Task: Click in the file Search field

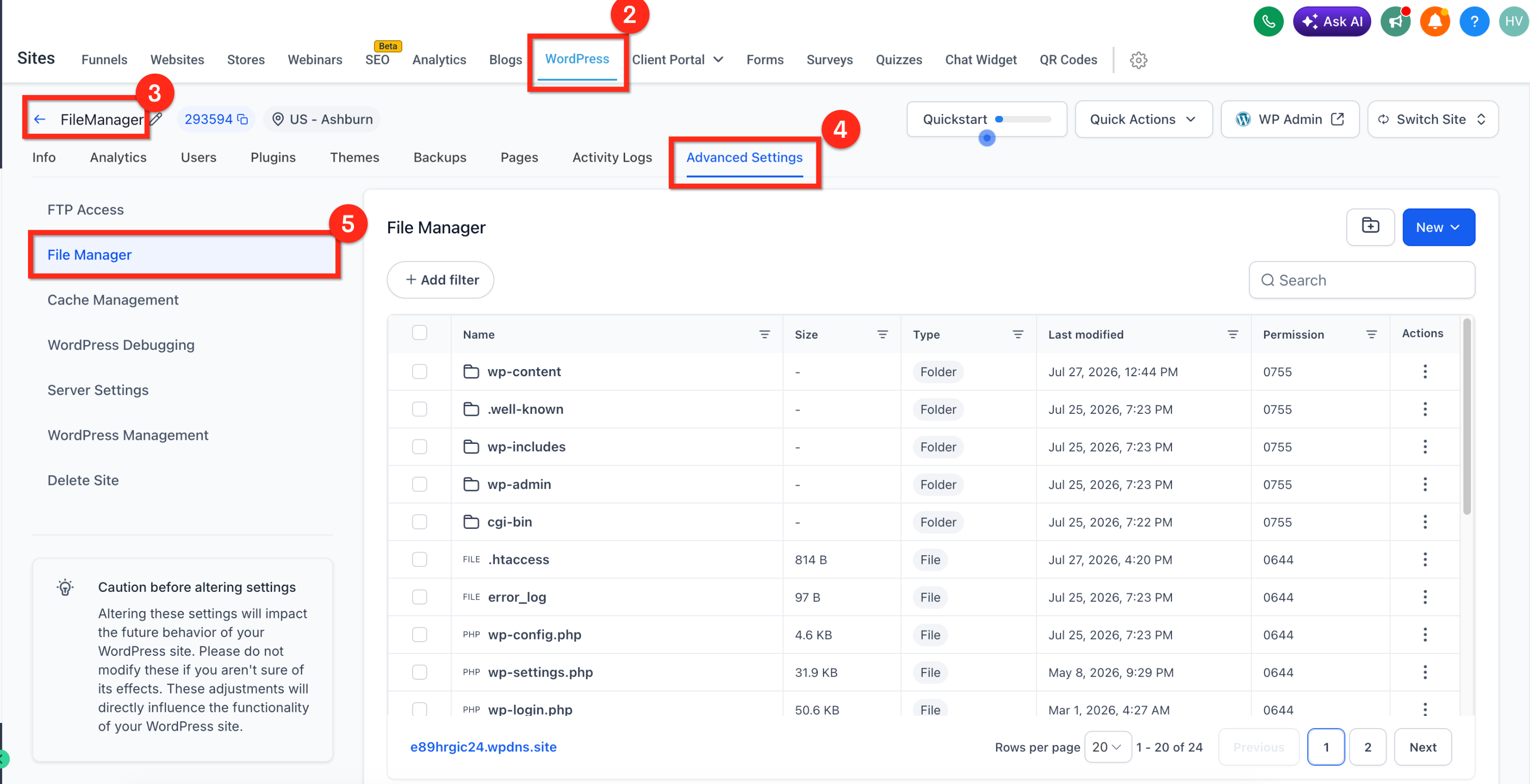Action: click(1361, 280)
